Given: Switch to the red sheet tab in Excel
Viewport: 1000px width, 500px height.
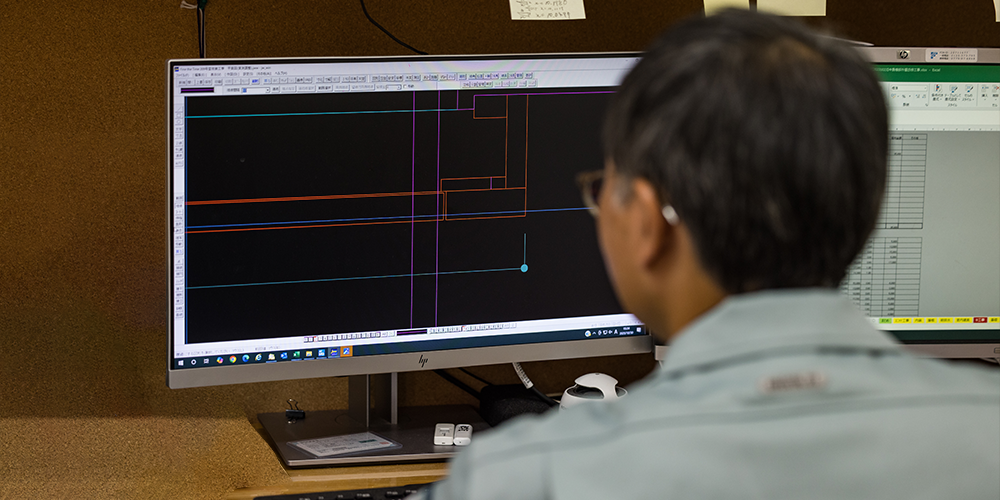Looking at the screenshot, I should coord(980,320).
